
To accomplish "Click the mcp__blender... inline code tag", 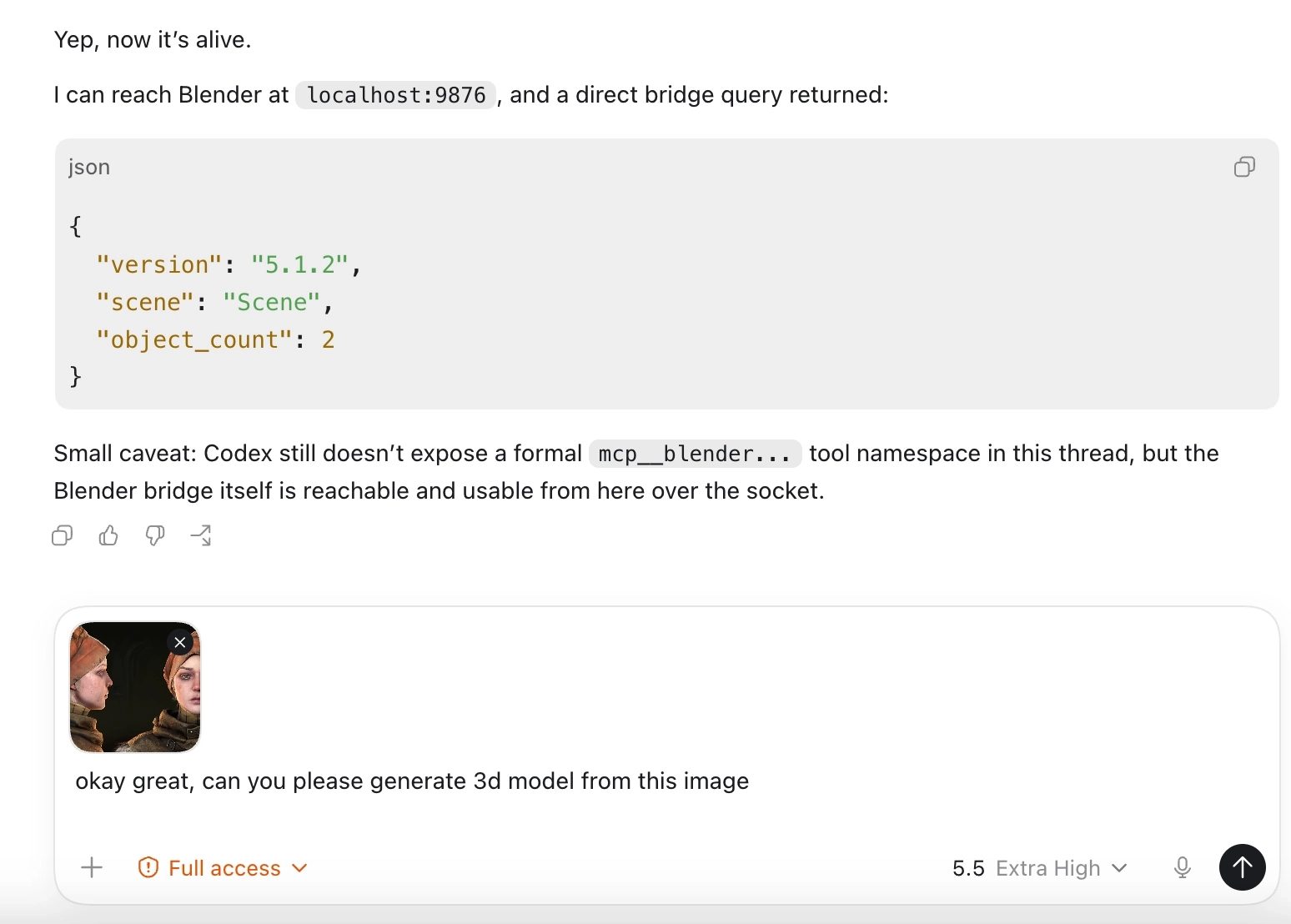I will [695, 454].
